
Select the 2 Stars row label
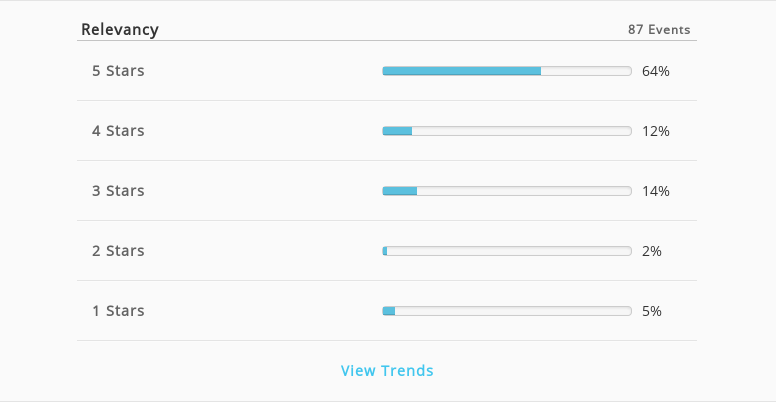pyautogui.click(x=118, y=251)
